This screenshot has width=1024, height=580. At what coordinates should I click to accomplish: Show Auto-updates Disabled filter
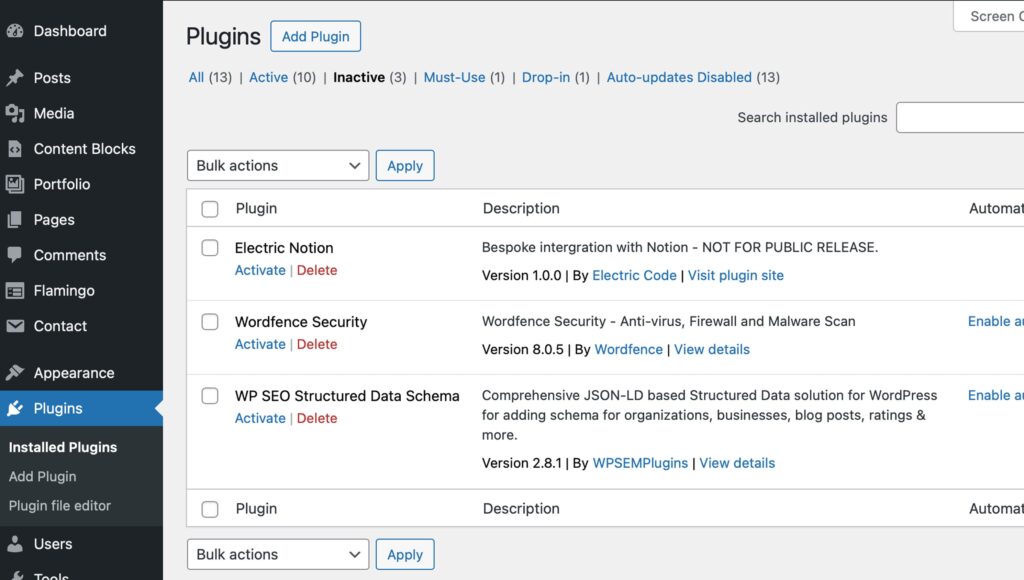point(679,77)
